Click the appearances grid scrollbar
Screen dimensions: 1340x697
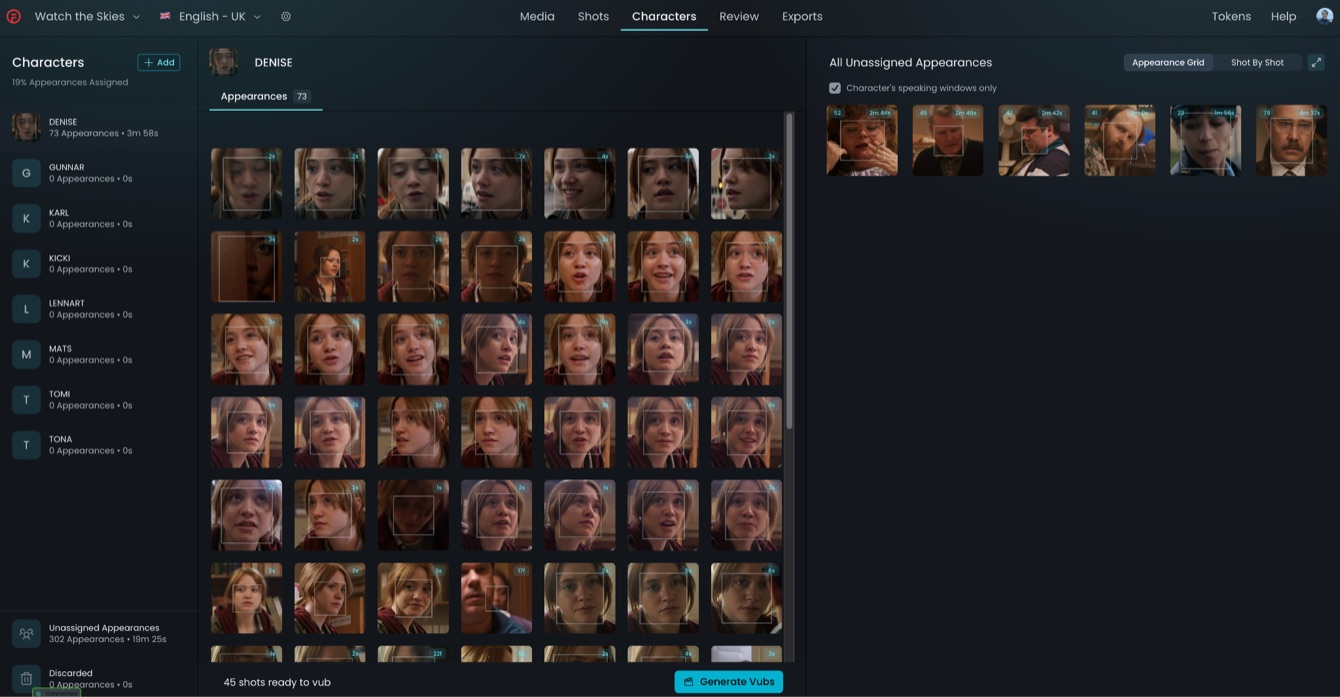point(789,270)
